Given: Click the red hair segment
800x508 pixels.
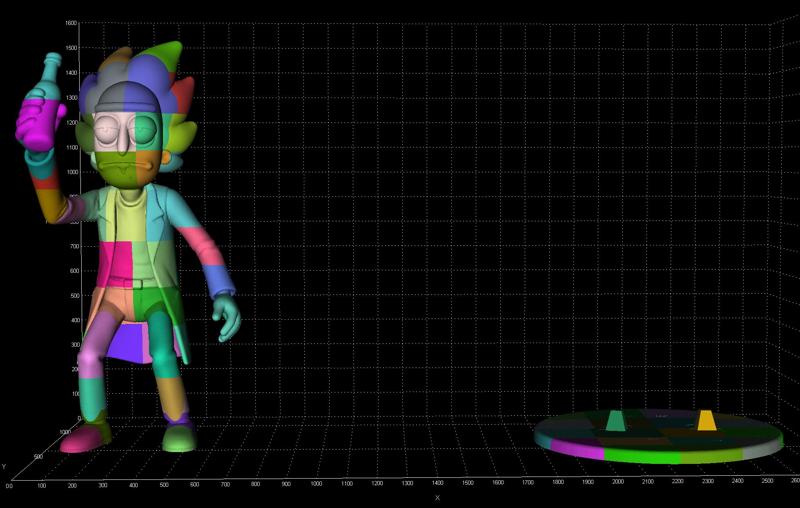Looking at the screenshot, I should pos(183,96).
